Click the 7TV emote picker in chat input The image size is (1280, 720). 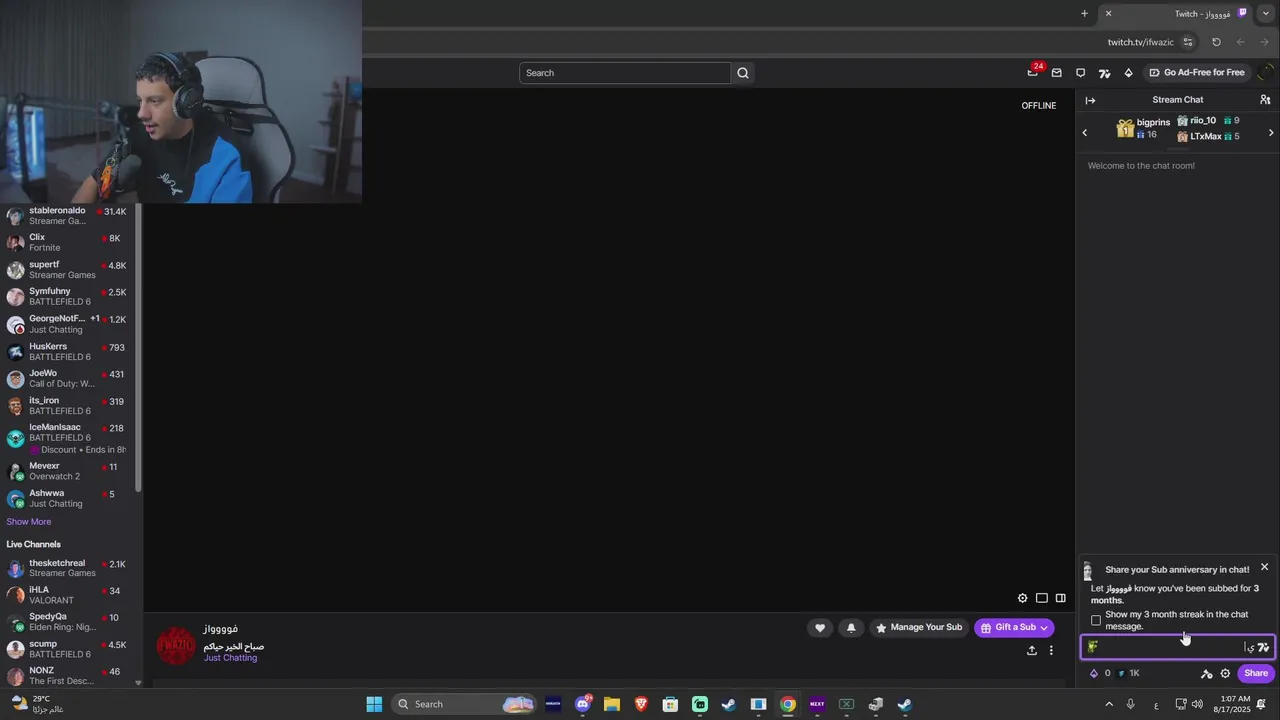(1263, 647)
